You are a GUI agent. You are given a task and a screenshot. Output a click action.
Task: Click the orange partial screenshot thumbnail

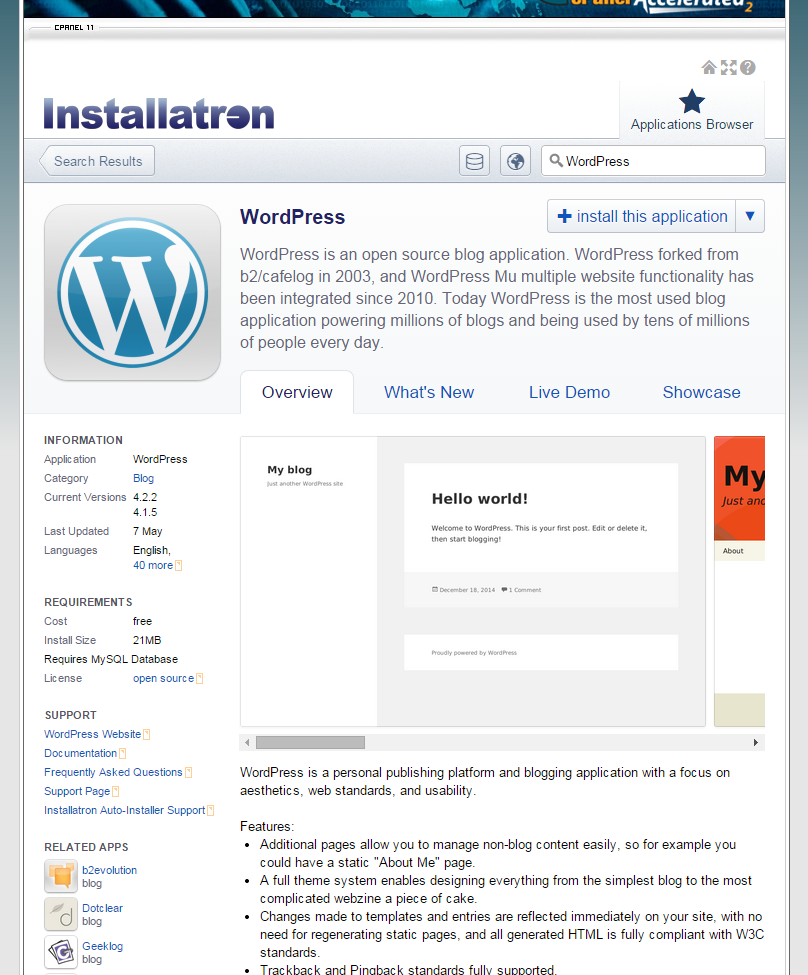[740, 581]
